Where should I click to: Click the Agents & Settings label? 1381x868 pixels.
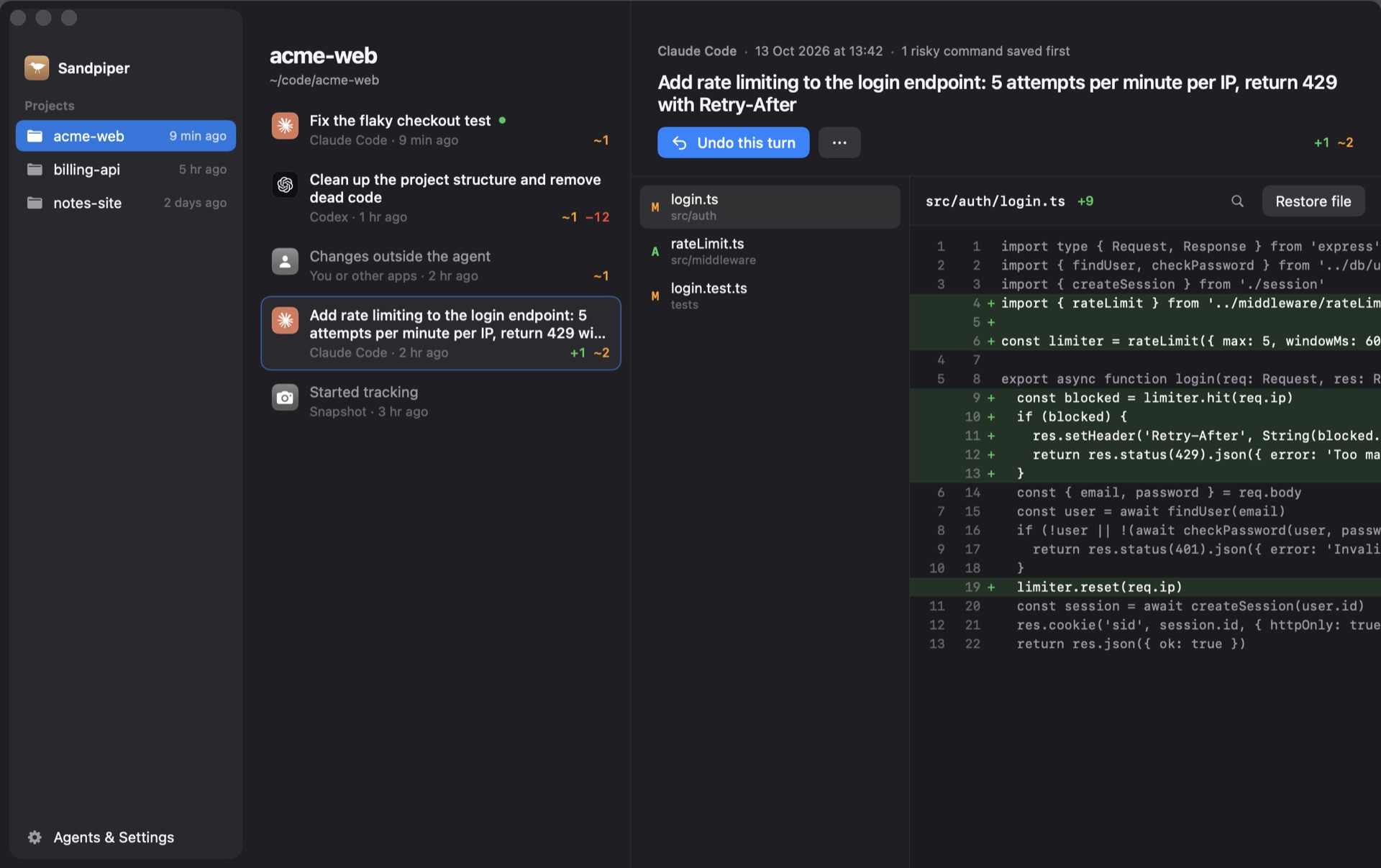114,837
